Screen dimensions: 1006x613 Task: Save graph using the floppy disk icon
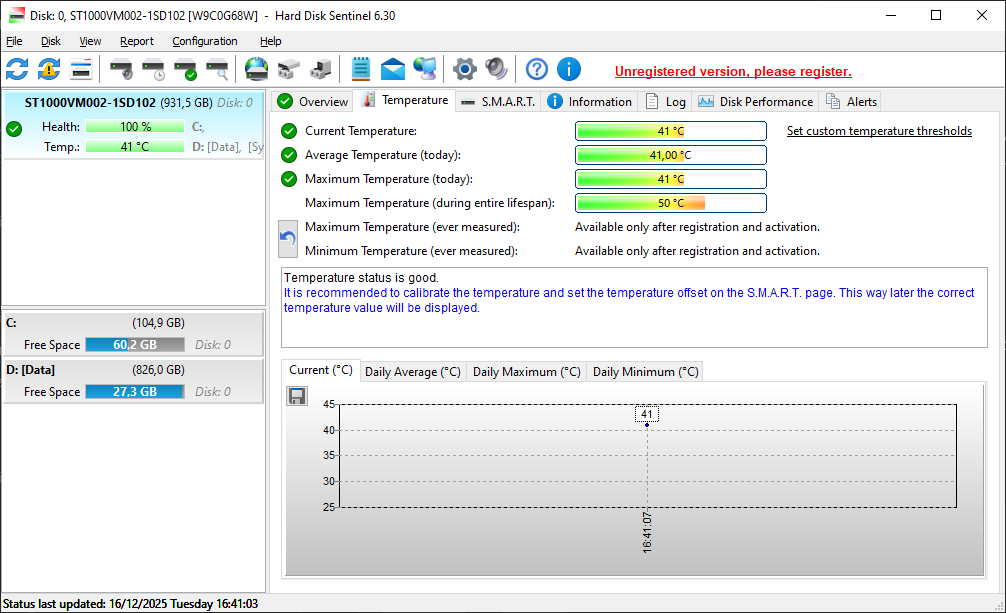297,396
